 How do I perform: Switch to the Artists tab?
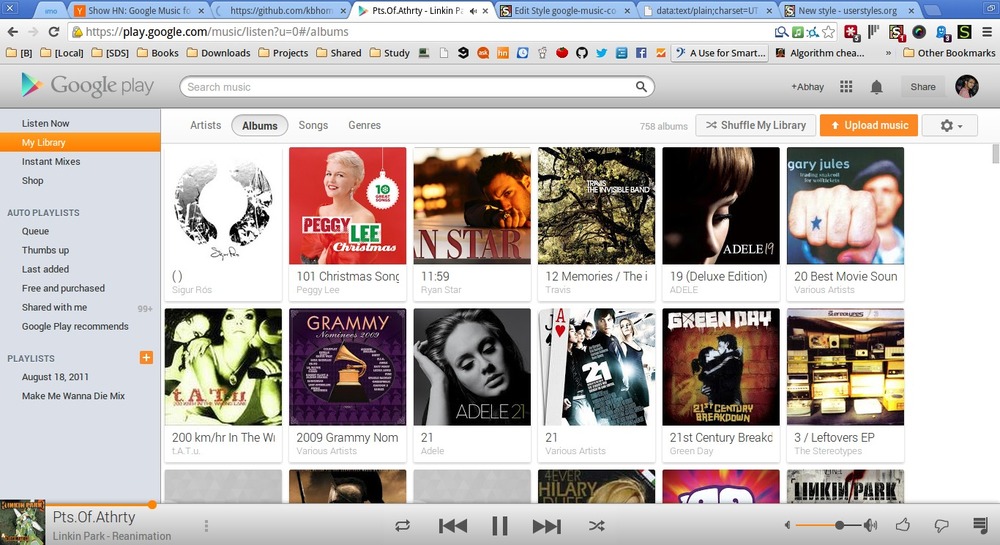205,126
